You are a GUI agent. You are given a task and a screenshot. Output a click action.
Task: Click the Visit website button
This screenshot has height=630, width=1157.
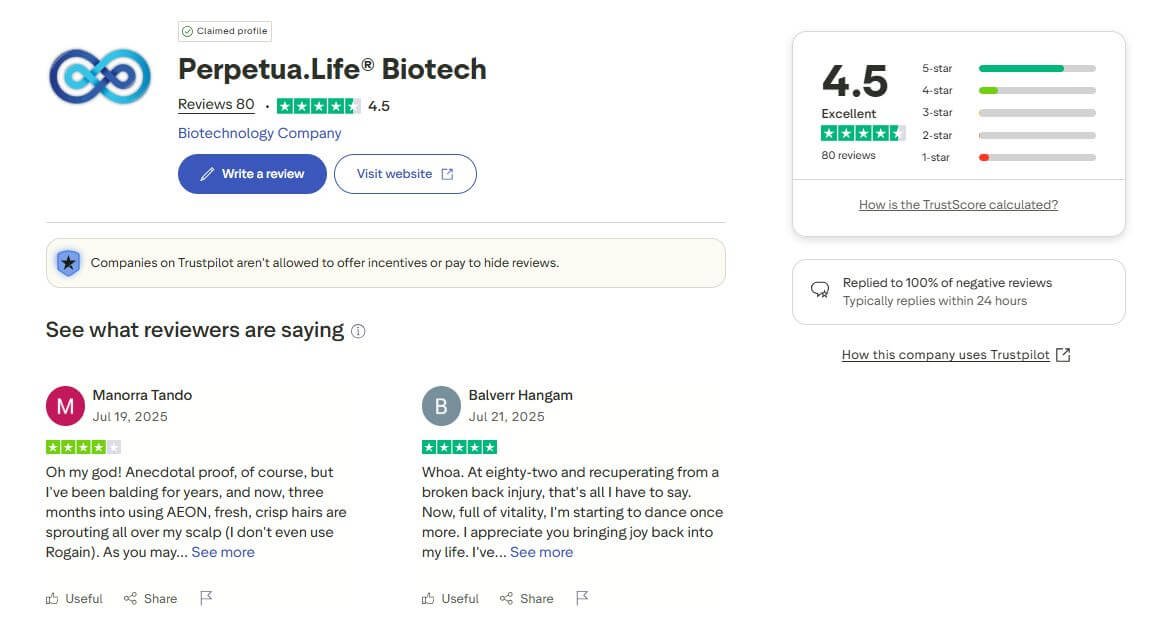(x=405, y=174)
